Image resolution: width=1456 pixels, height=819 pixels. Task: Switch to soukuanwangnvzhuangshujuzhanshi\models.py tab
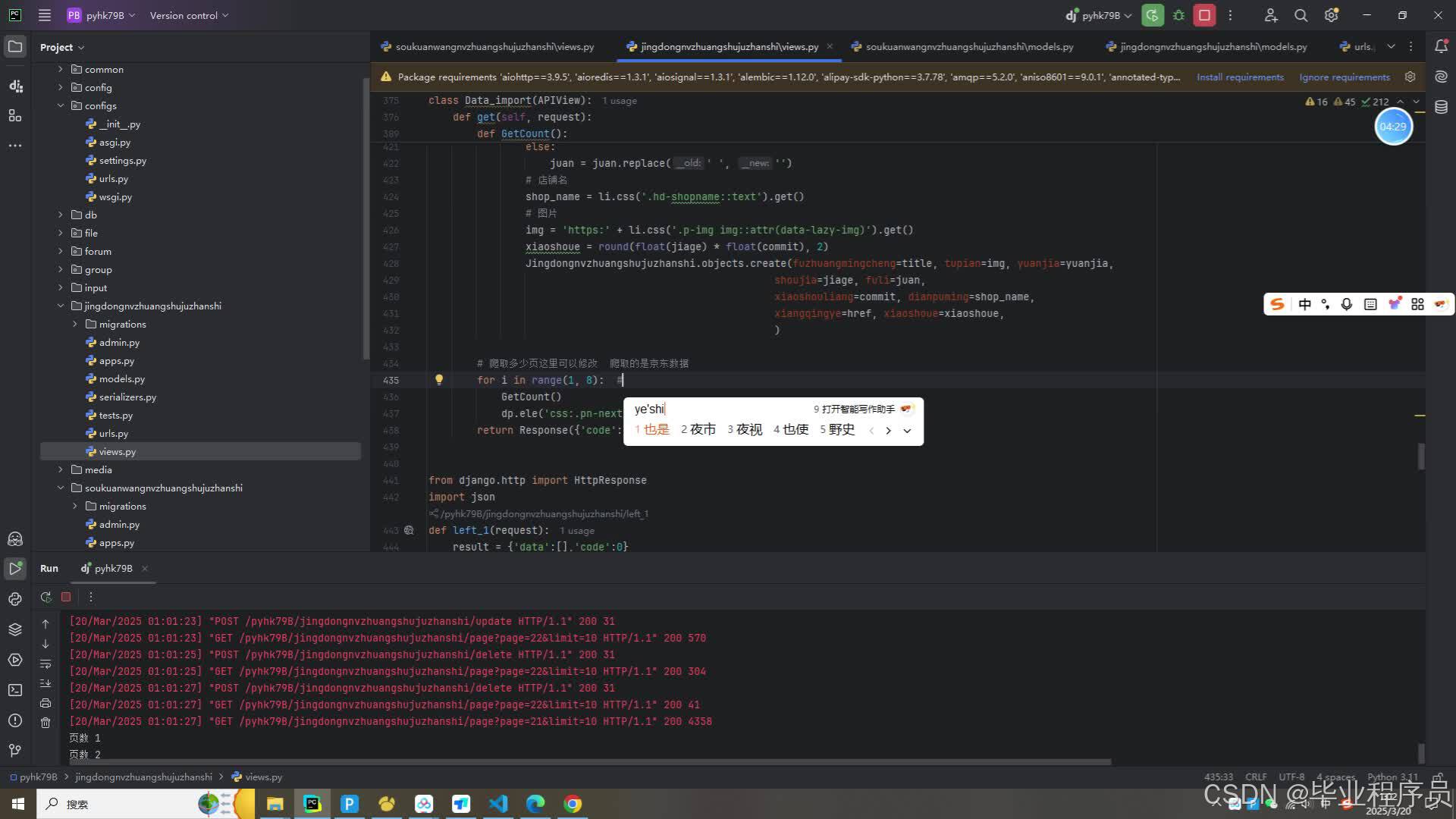tap(968, 46)
